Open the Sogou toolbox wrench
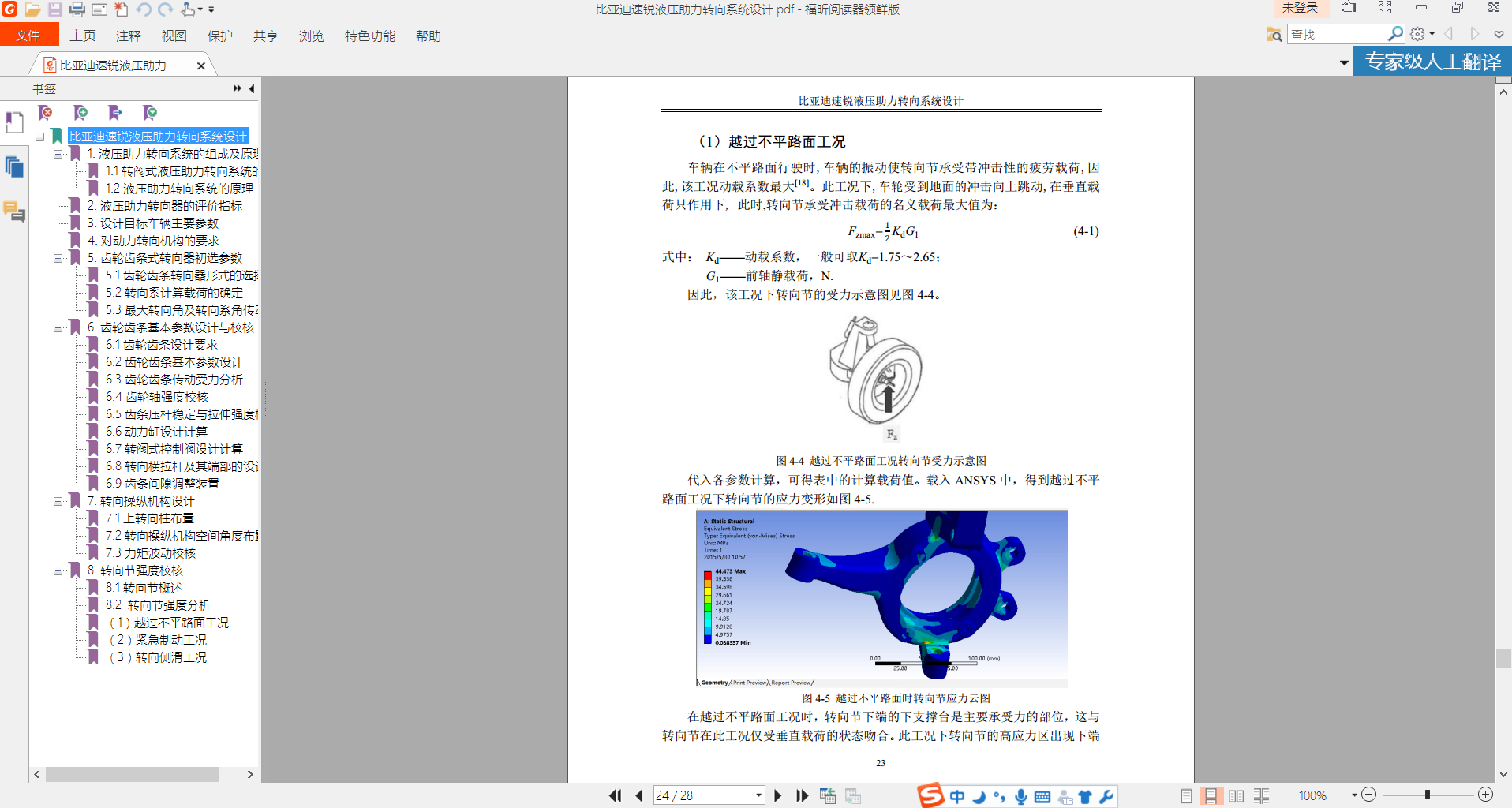 1106,797
